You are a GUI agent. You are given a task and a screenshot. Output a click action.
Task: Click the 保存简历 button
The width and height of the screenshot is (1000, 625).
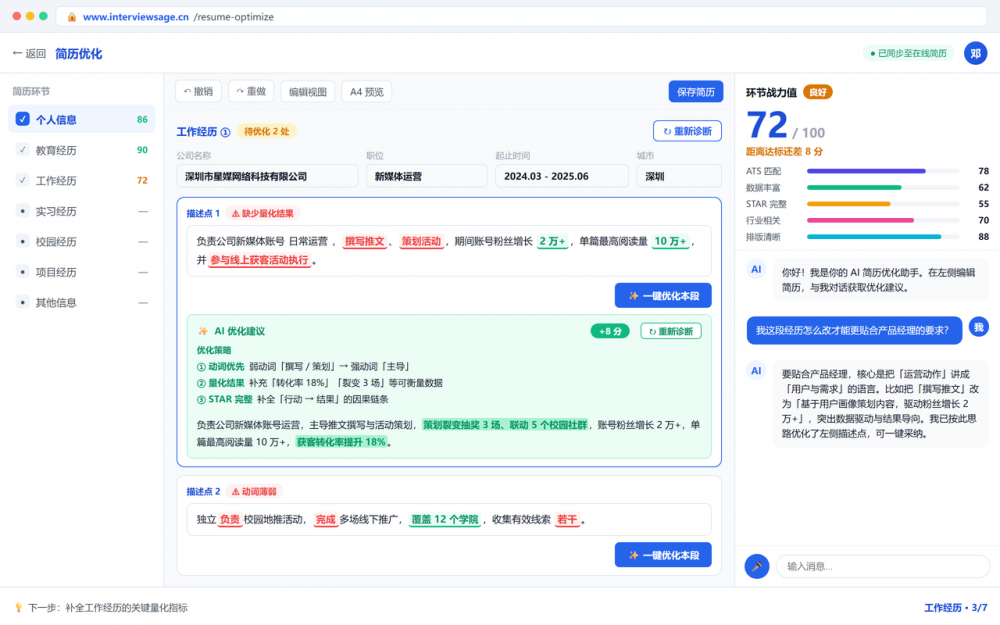696,92
